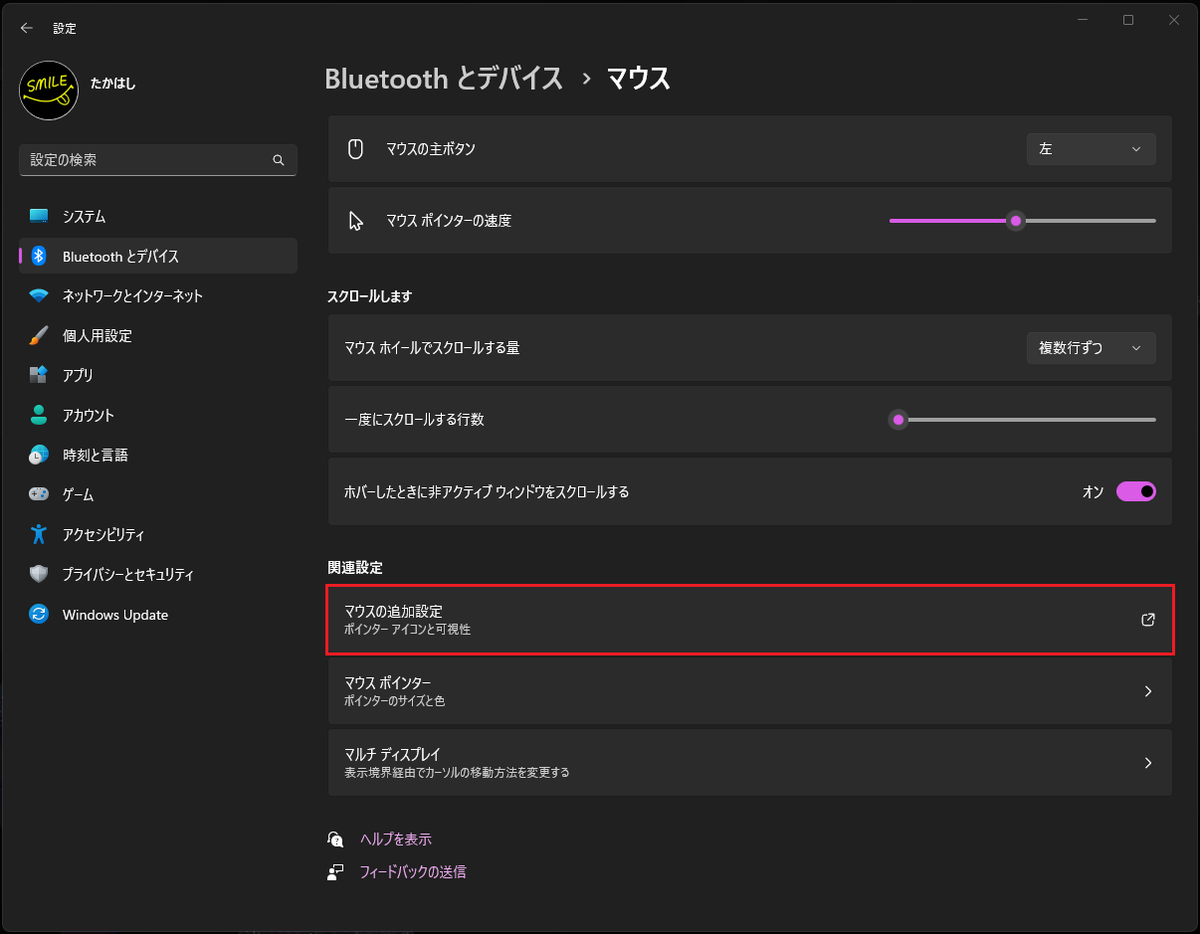1200x934 pixels.
Task: Click the 設定の検索 search field
Action: 145,160
